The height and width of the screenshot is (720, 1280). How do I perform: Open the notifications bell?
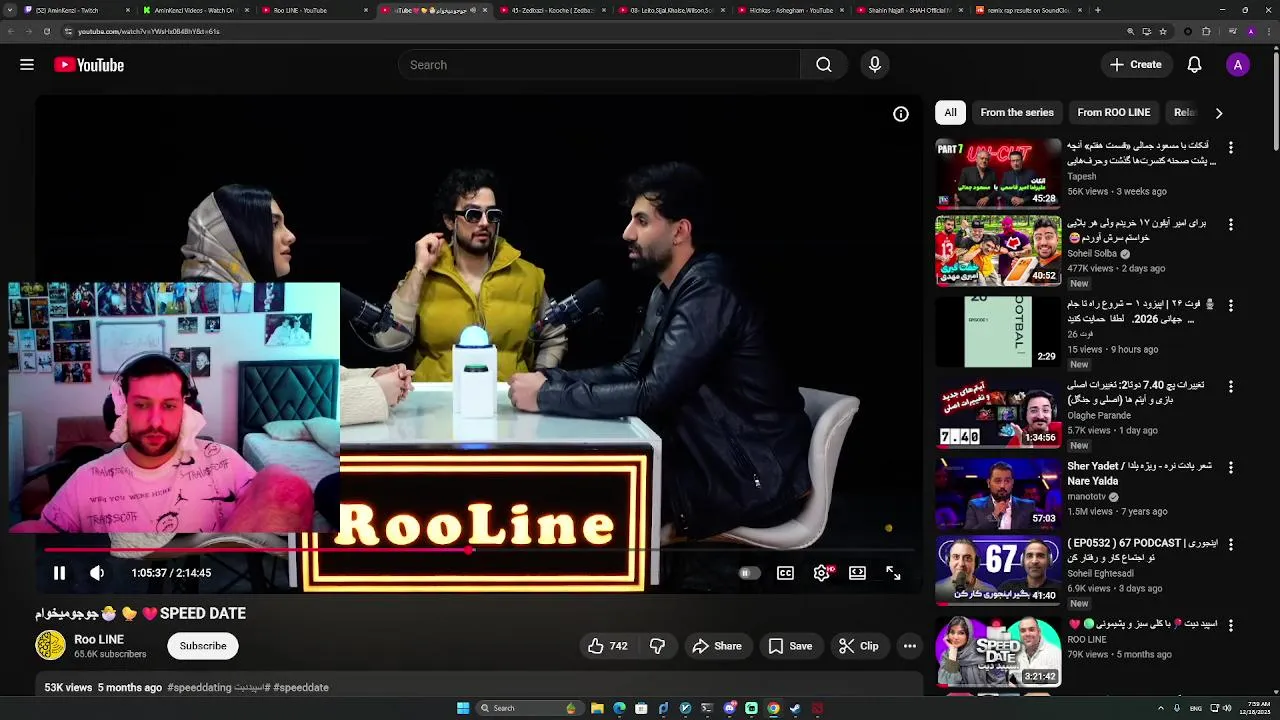[1194, 65]
